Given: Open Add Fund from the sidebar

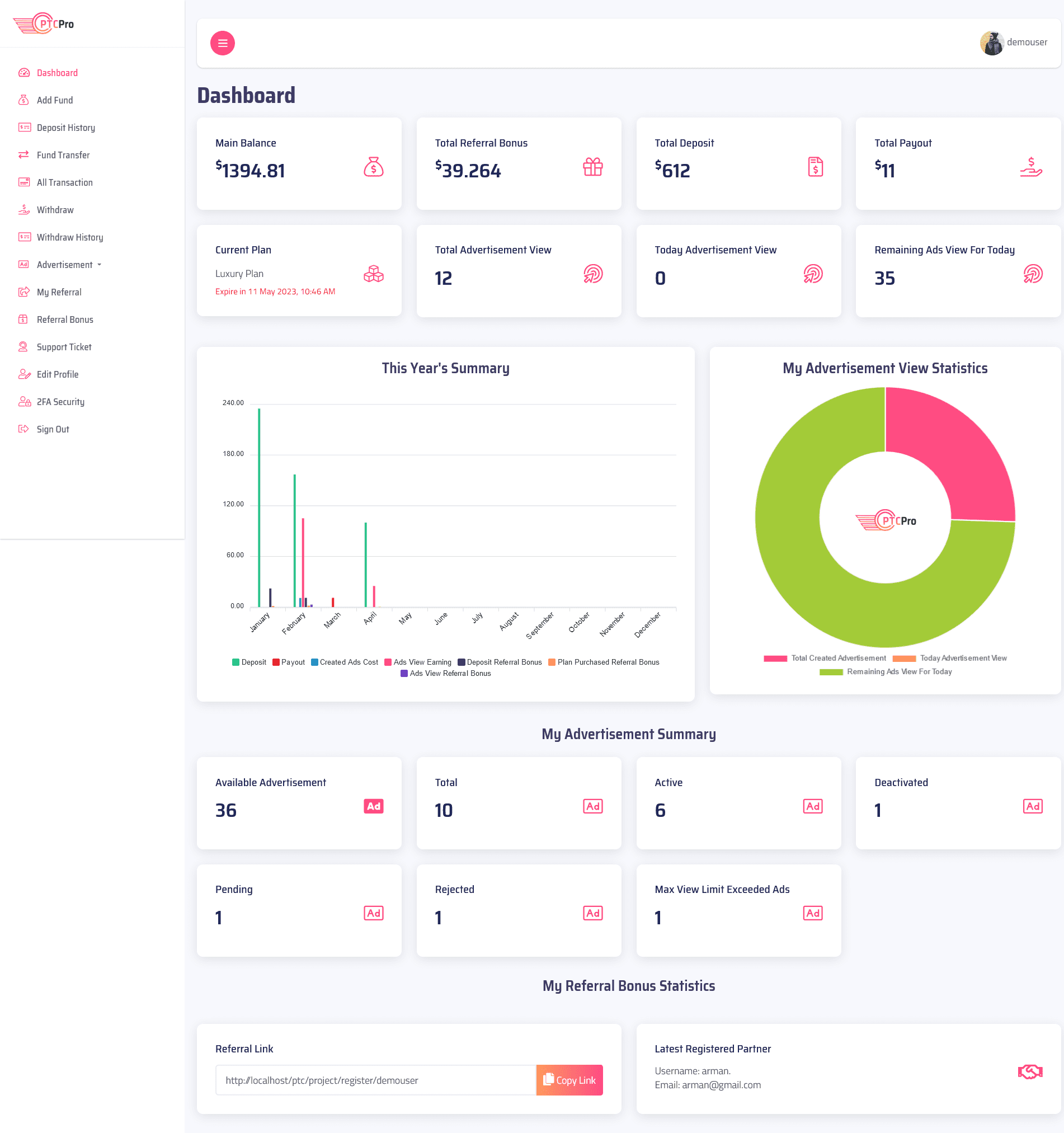Looking at the screenshot, I should pos(55,100).
